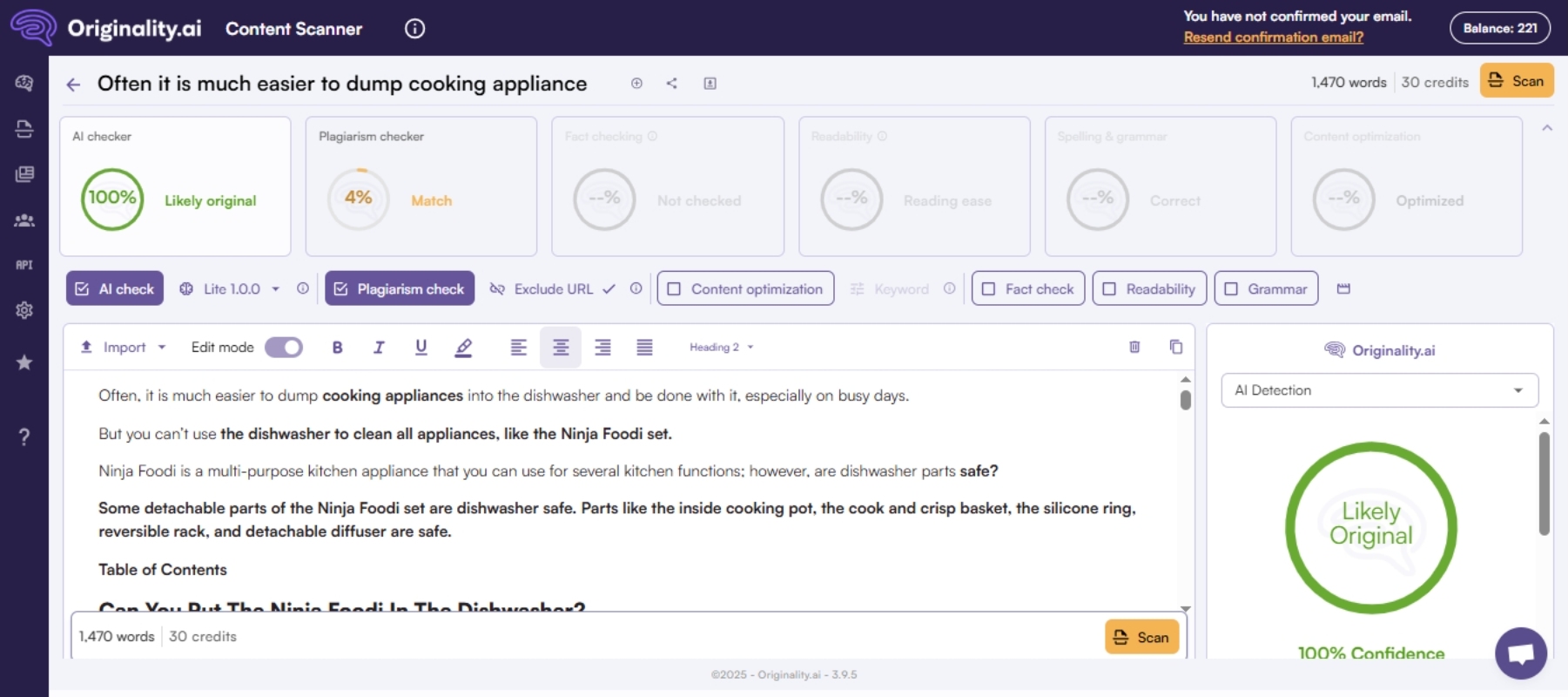1568x697 pixels.
Task: Click the results panel scrollbar thumb
Action: tap(1544, 484)
